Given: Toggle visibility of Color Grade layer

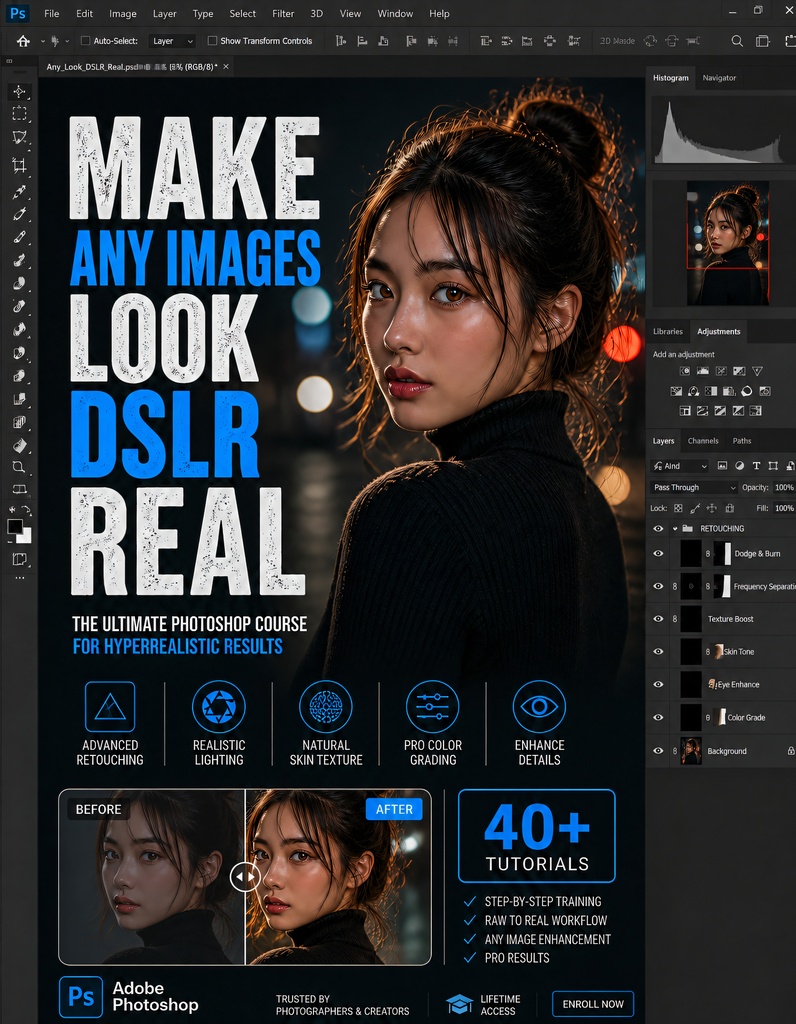Looking at the screenshot, I should (658, 717).
